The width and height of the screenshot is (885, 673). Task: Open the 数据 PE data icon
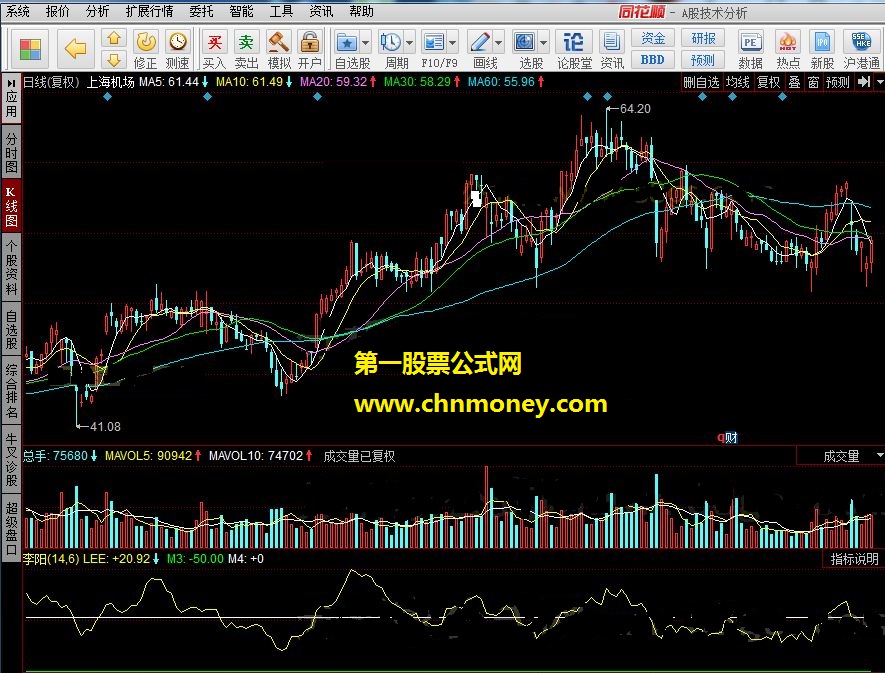(751, 42)
